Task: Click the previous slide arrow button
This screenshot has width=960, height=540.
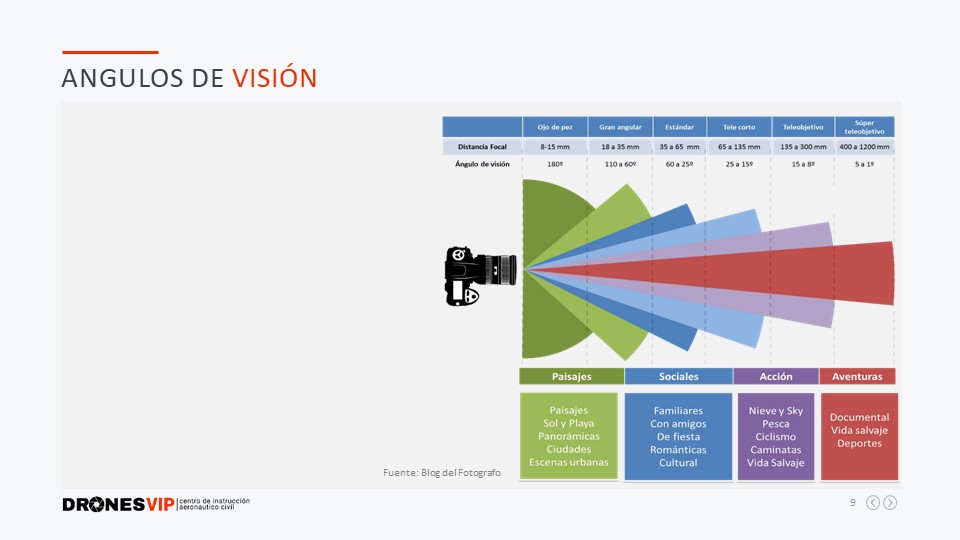Action: 873,503
